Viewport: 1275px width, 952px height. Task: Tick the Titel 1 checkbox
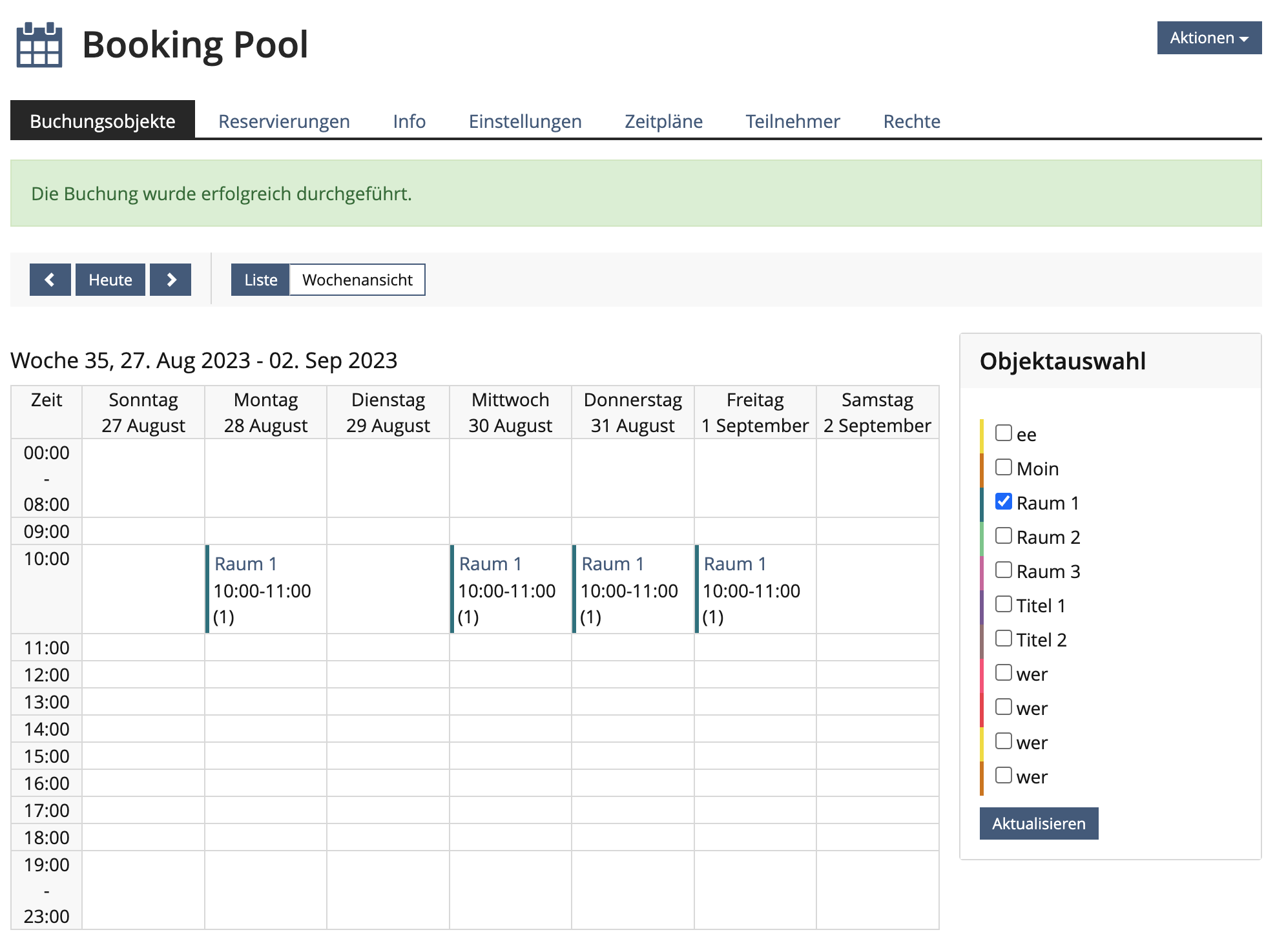[x=1003, y=605]
